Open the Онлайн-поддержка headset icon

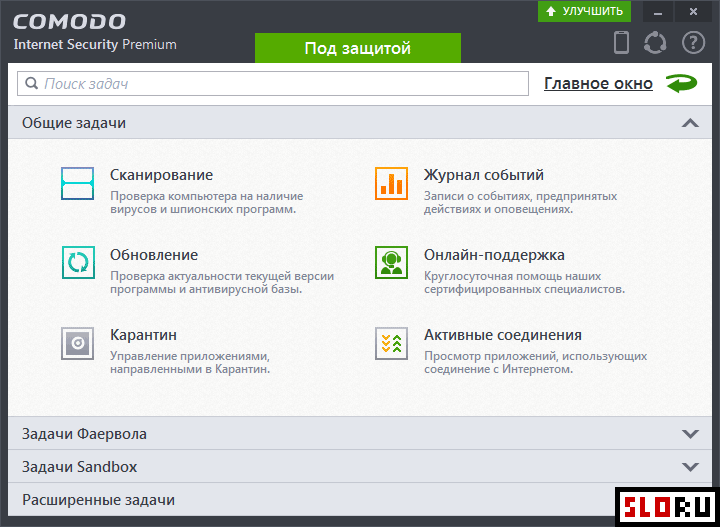(391, 263)
